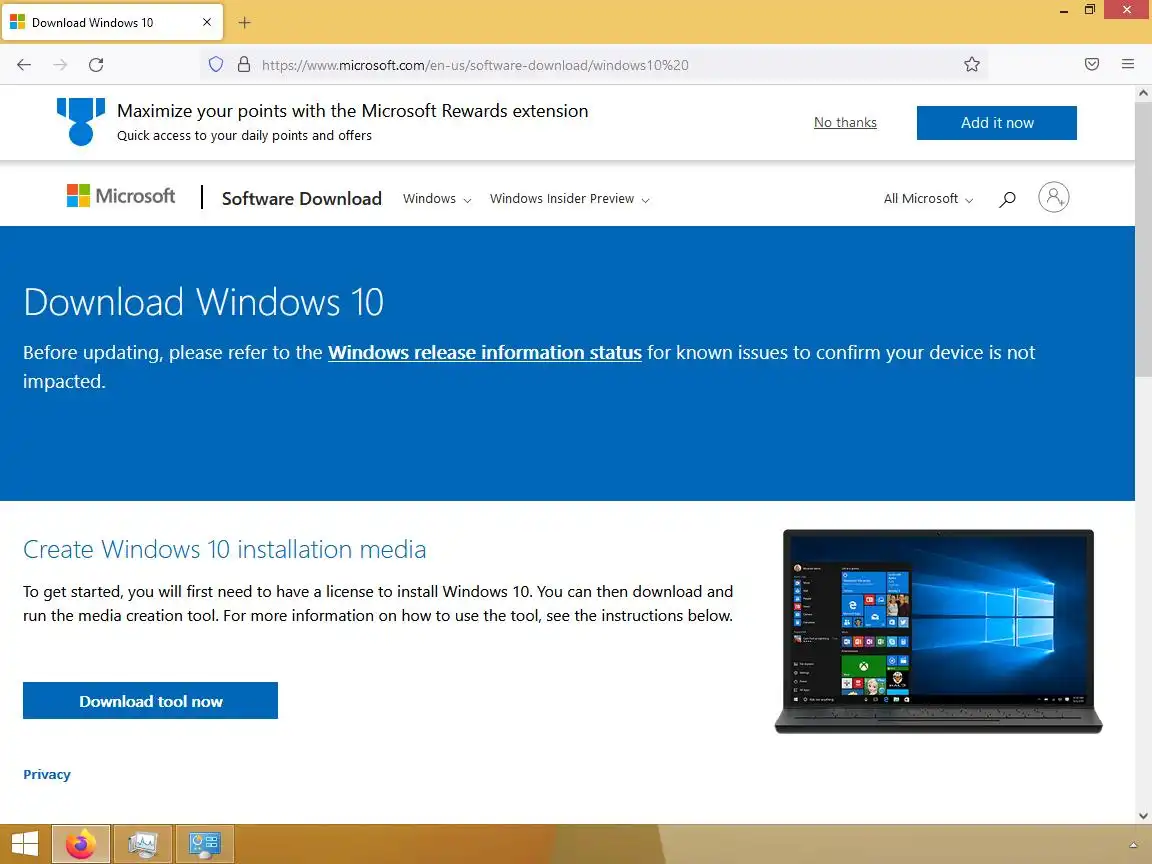Open site search with the magnifier icon
Screen dimensions: 1152x864
[1007, 198]
